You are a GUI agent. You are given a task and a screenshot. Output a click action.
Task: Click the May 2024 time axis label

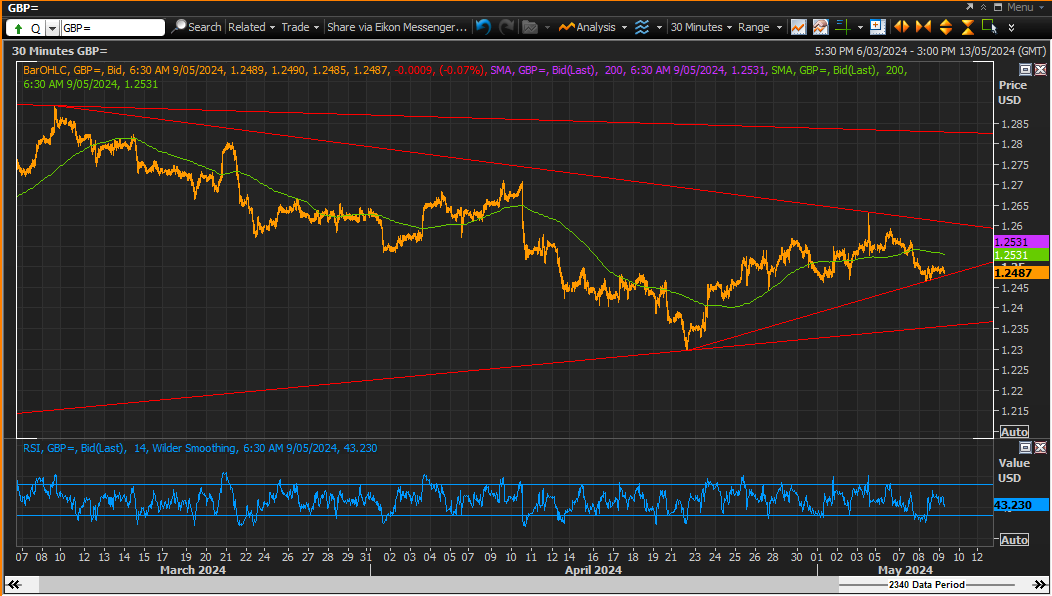click(904, 570)
